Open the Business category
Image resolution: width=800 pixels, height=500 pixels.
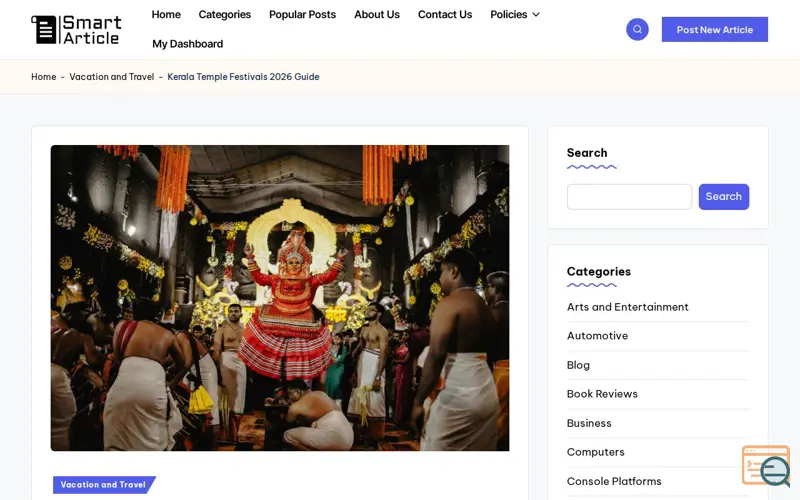pyautogui.click(x=589, y=423)
